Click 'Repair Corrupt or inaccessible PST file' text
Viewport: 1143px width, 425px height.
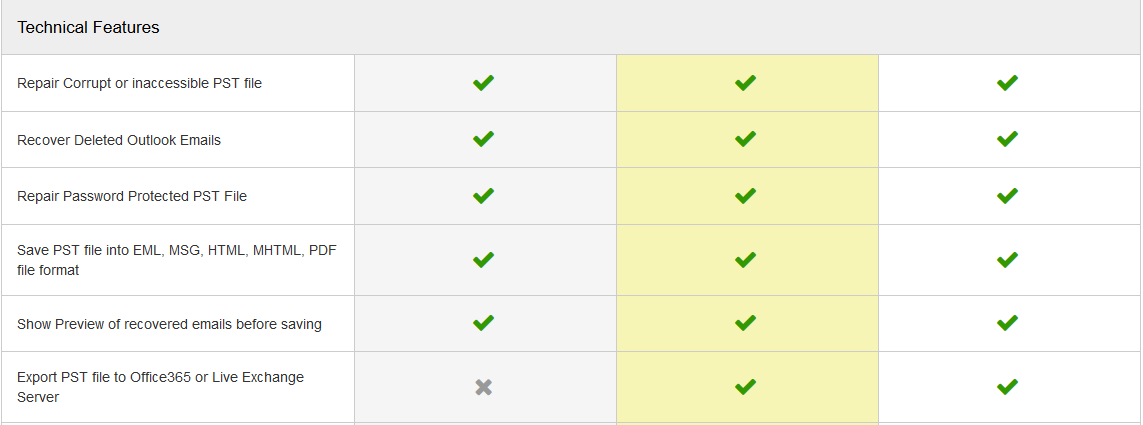pyautogui.click(x=139, y=83)
